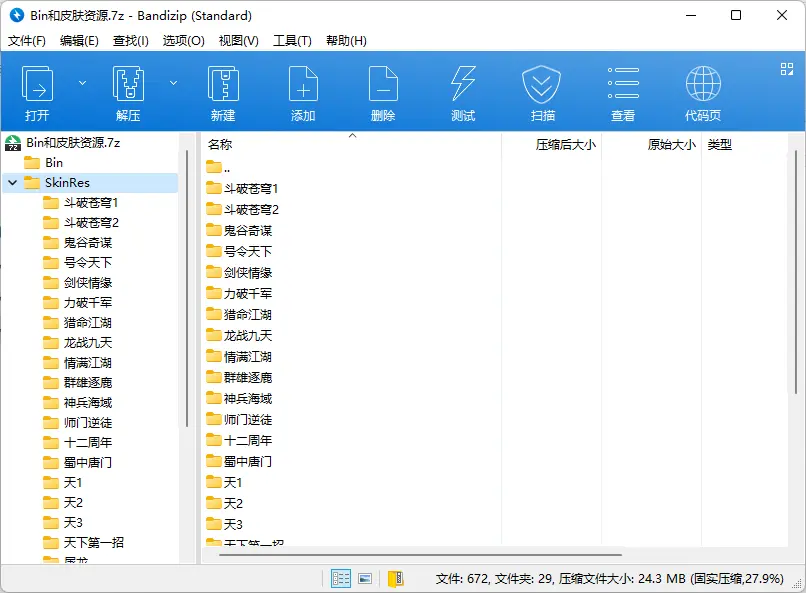Open the 工具(T) menu
The width and height of the screenshot is (806, 593).
(x=292, y=41)
